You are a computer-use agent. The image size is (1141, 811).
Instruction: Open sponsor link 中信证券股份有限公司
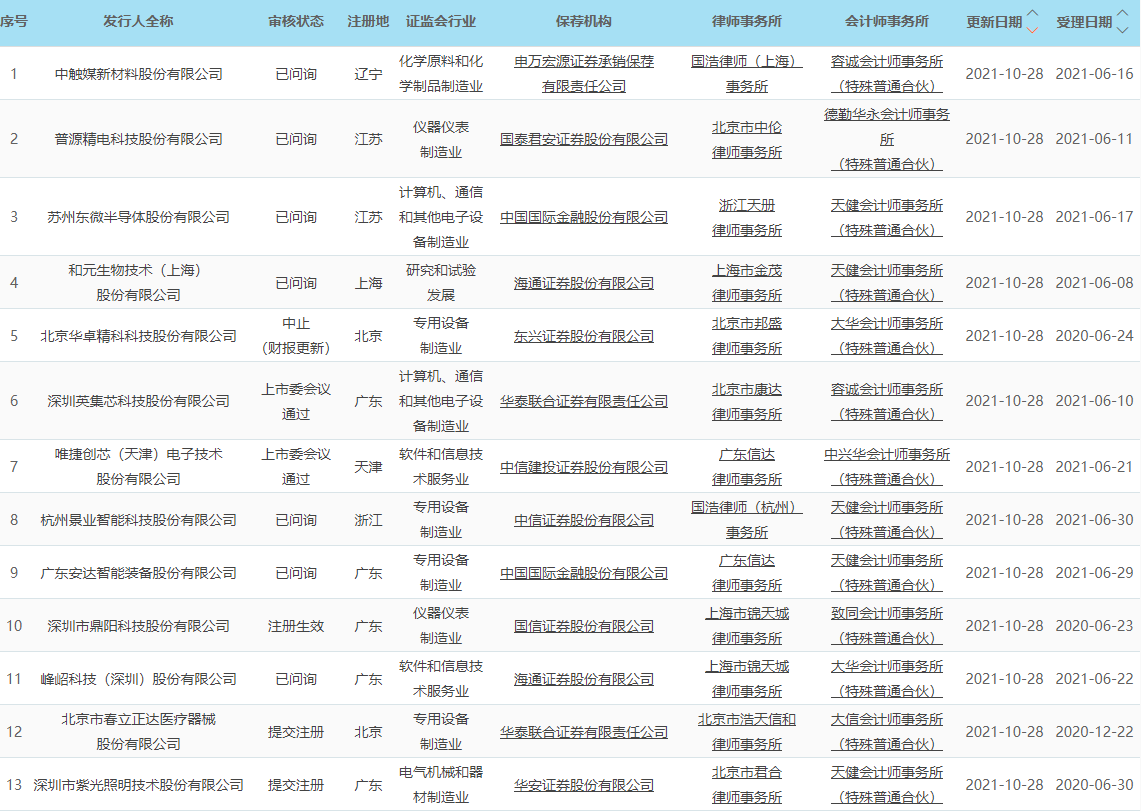(x=584, y=520)
